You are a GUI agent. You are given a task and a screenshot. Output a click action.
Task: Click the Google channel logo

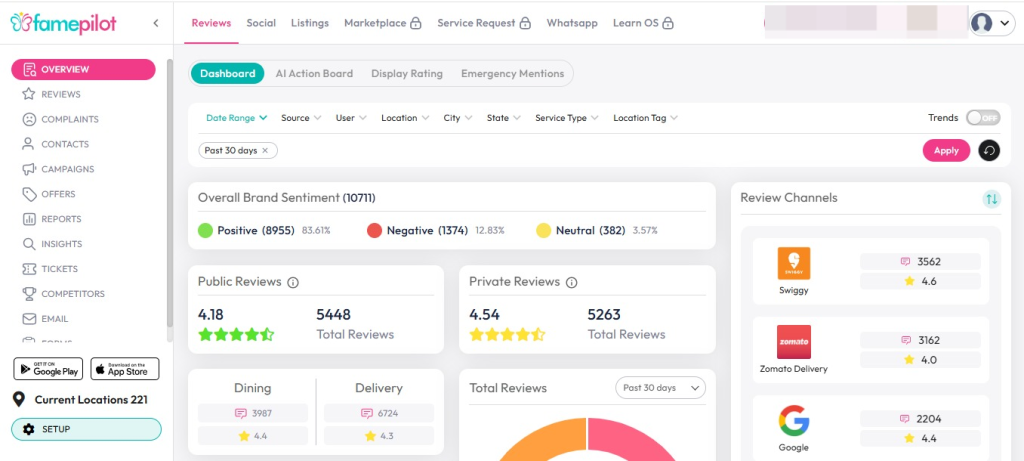click(x=794, y=421)
